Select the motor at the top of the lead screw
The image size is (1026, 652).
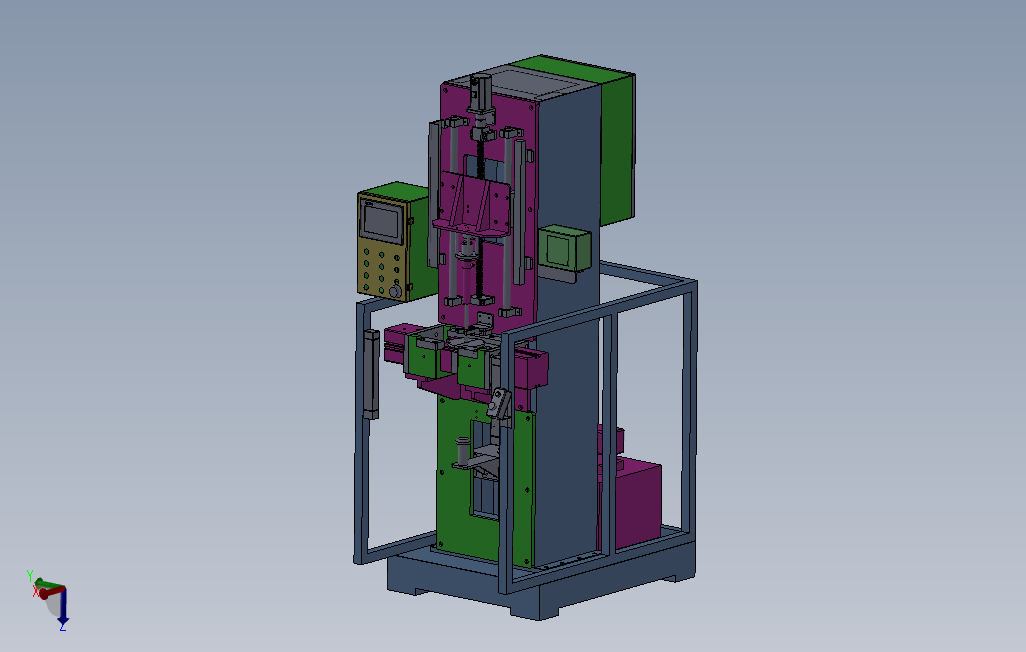481,93
